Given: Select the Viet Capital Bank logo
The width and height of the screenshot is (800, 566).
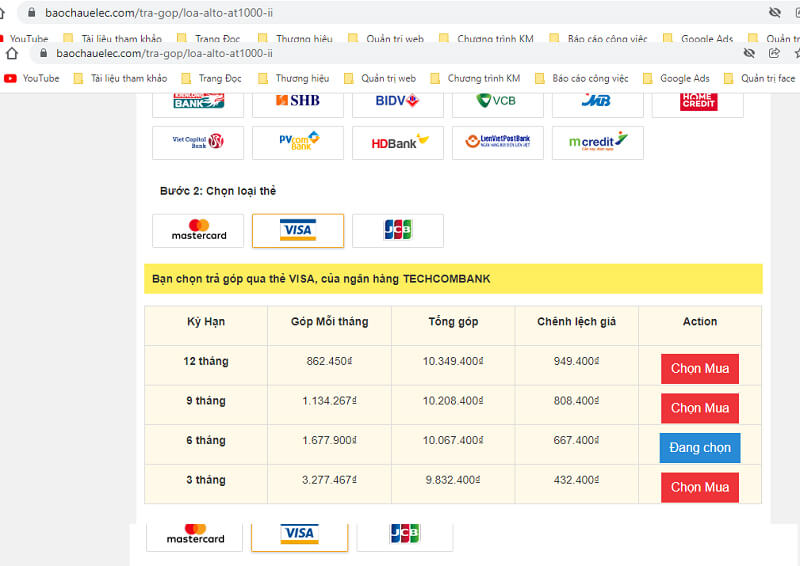Looking at the screenshot, I should pos(198,142).
